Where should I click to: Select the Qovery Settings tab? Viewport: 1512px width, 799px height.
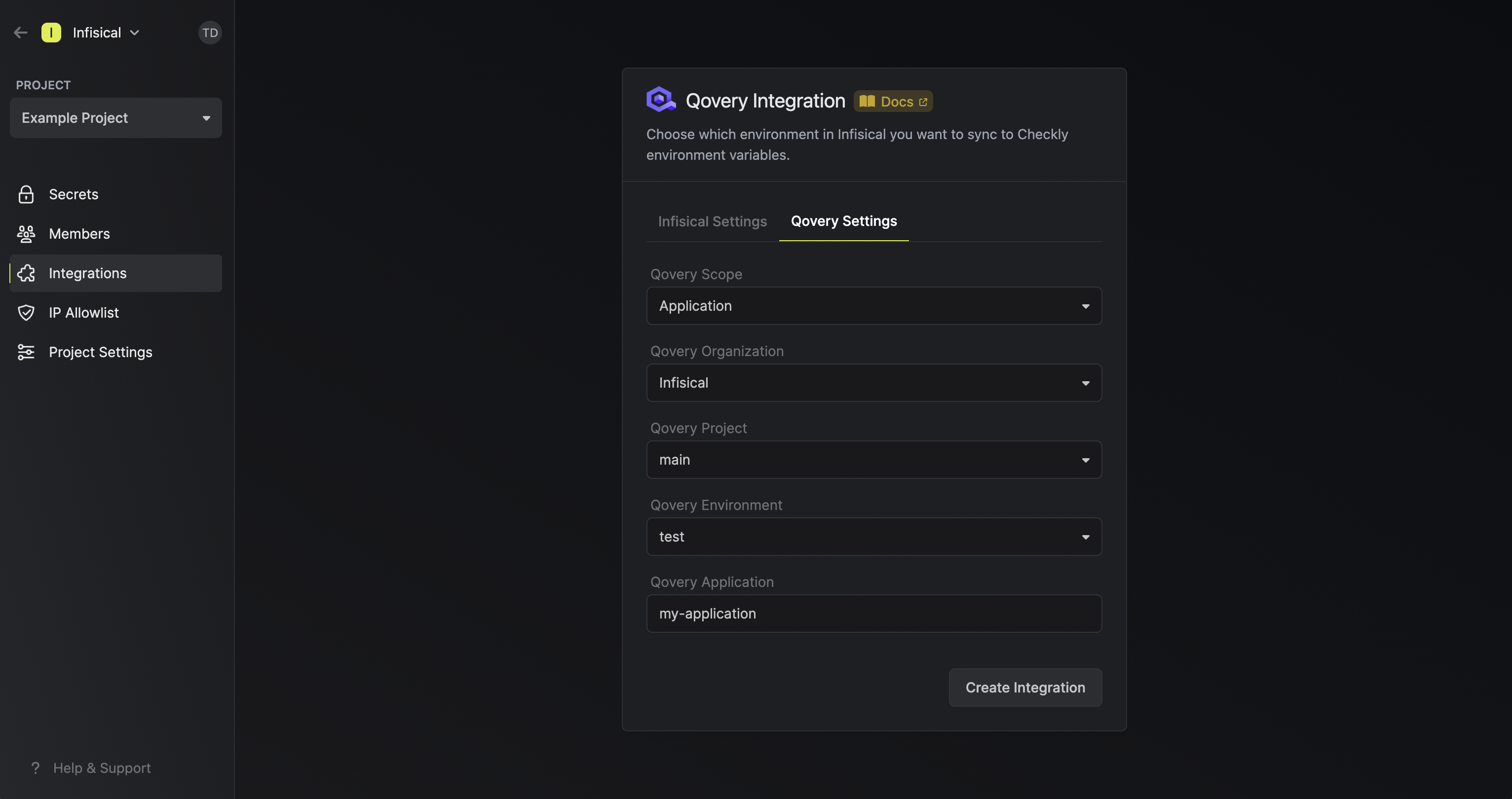coord(843,221)
